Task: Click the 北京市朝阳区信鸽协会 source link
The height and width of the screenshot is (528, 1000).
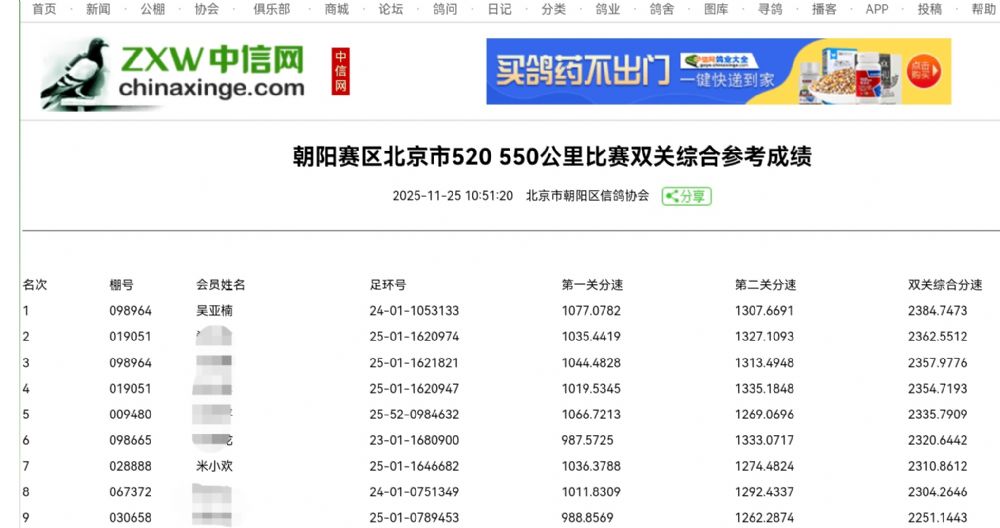Action: click(587, 196)
